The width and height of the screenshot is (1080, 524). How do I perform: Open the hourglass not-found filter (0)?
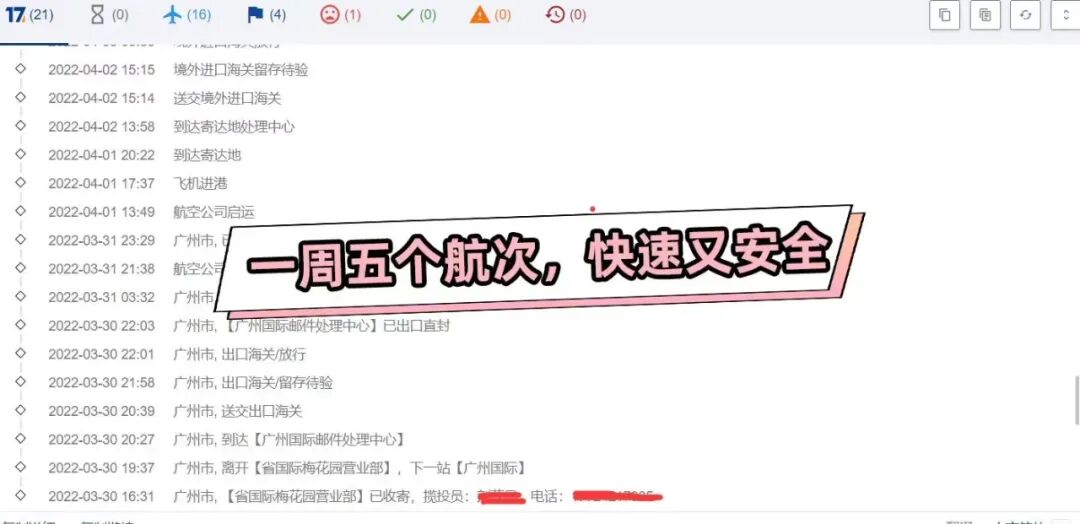tap(110, 14)
